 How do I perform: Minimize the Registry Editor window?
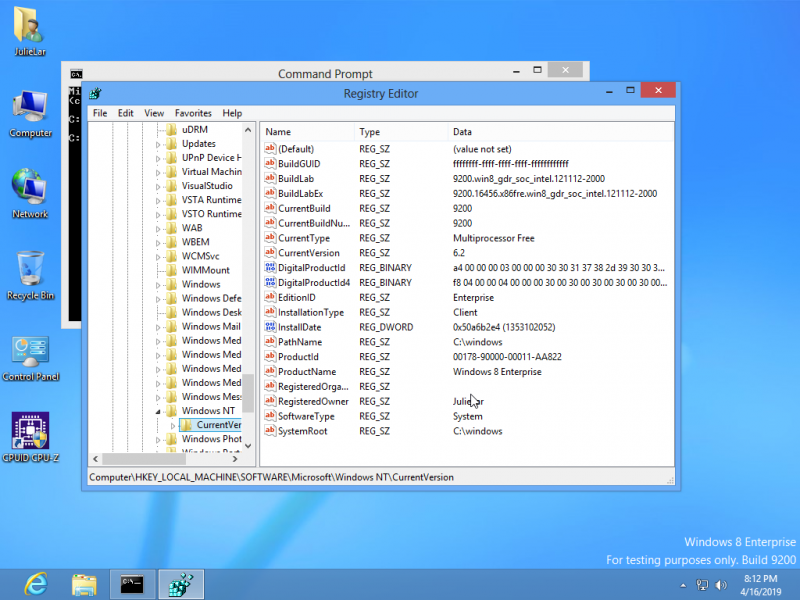click(609, 91)
